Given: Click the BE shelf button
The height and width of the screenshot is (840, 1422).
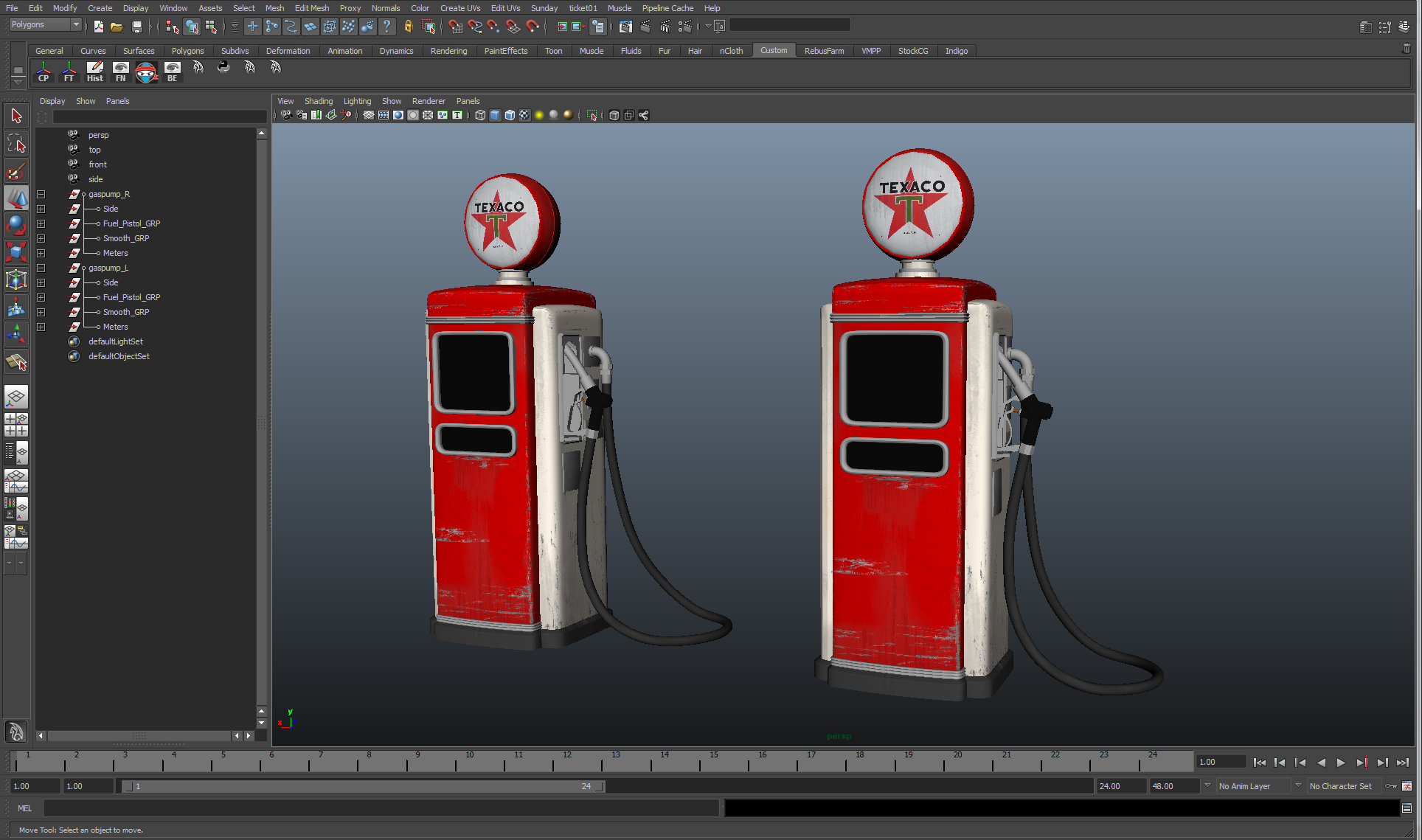Looking at the screenshot, I should (172, 72).
